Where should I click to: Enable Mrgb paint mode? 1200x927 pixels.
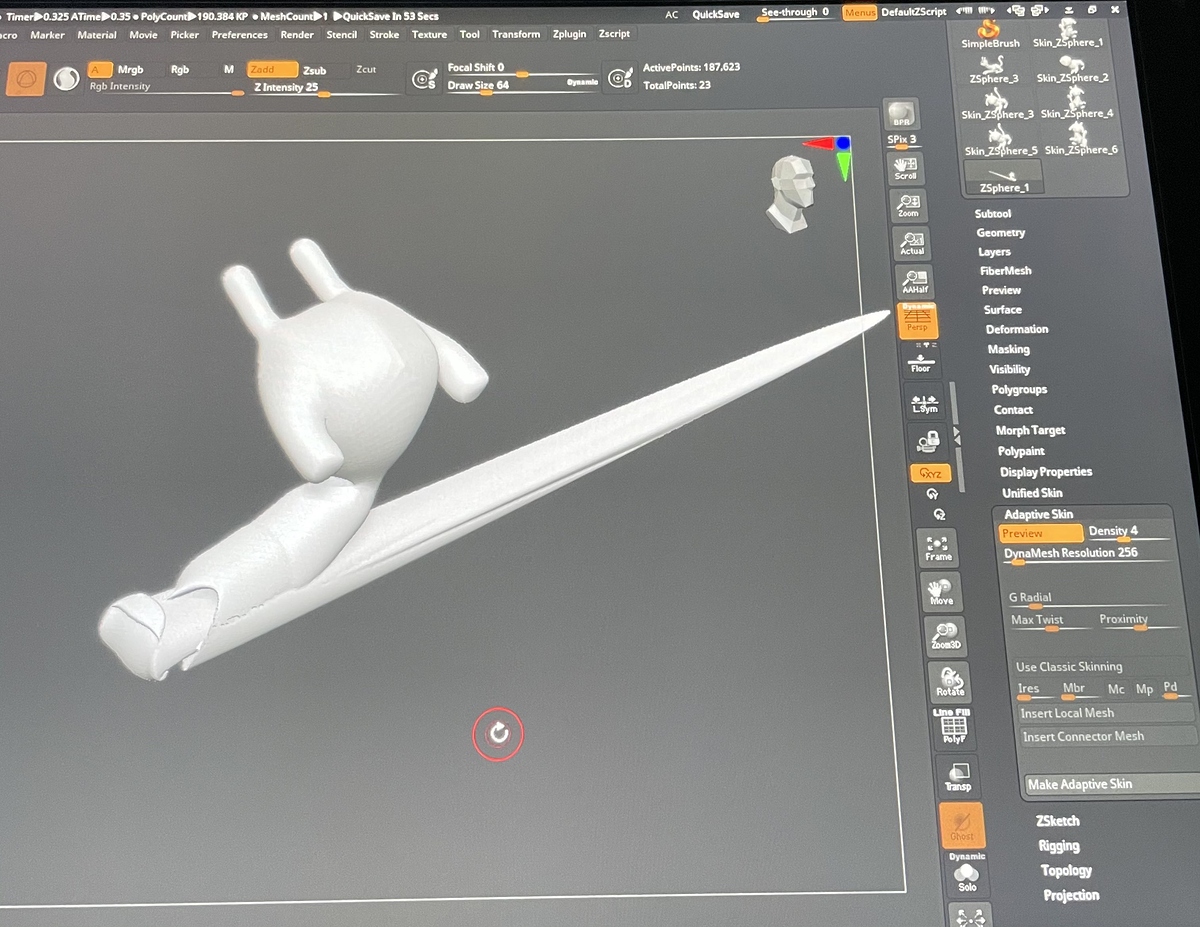tap(130, 70)
